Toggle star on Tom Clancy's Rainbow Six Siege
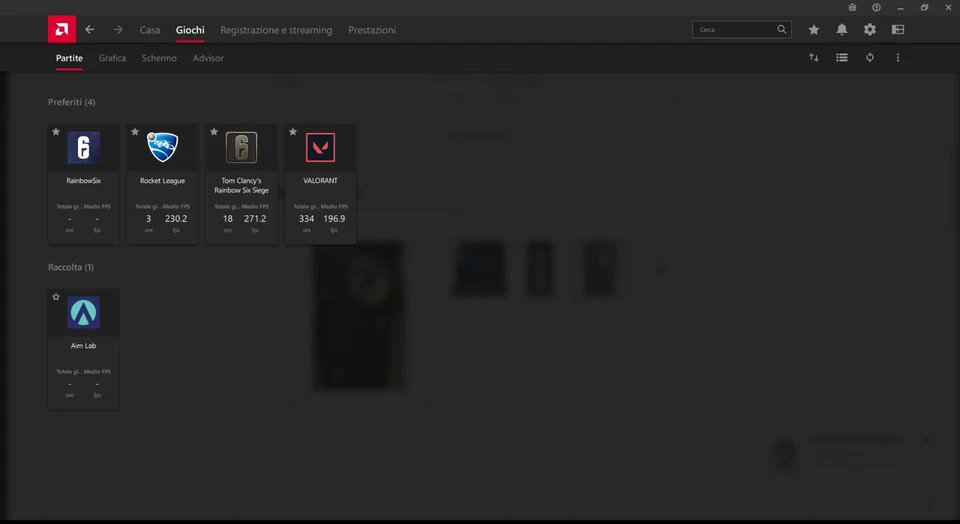This screenshot has width=960, height=524. [x=214, y=132]
